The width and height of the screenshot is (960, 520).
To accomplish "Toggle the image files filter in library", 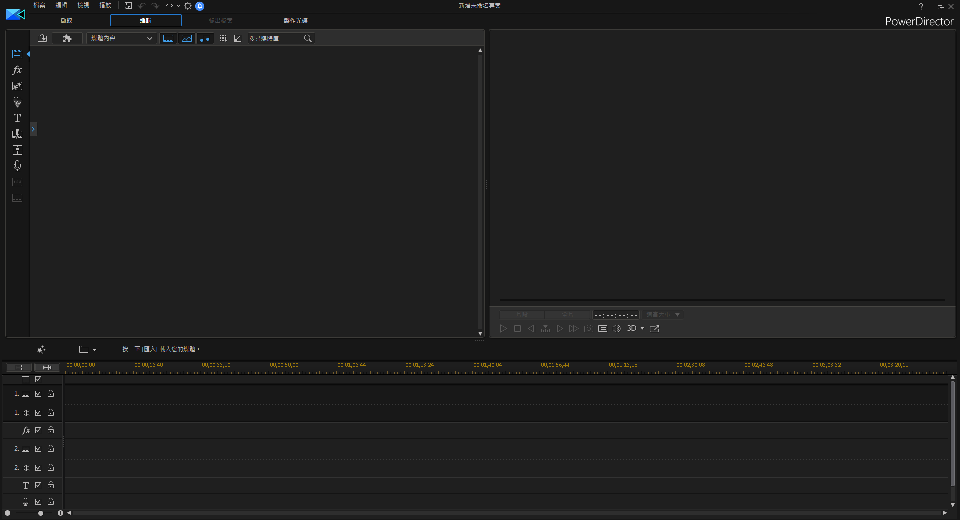I will (187, 38).
